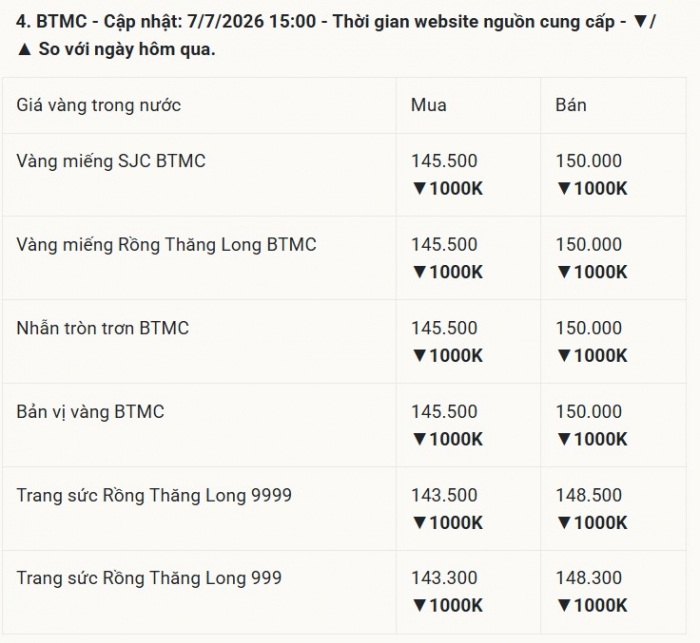Select 'Trang sức Rồng Thăng Long 9999' label
The height and width of the screenshot is (643, 700).
(154, 495)
